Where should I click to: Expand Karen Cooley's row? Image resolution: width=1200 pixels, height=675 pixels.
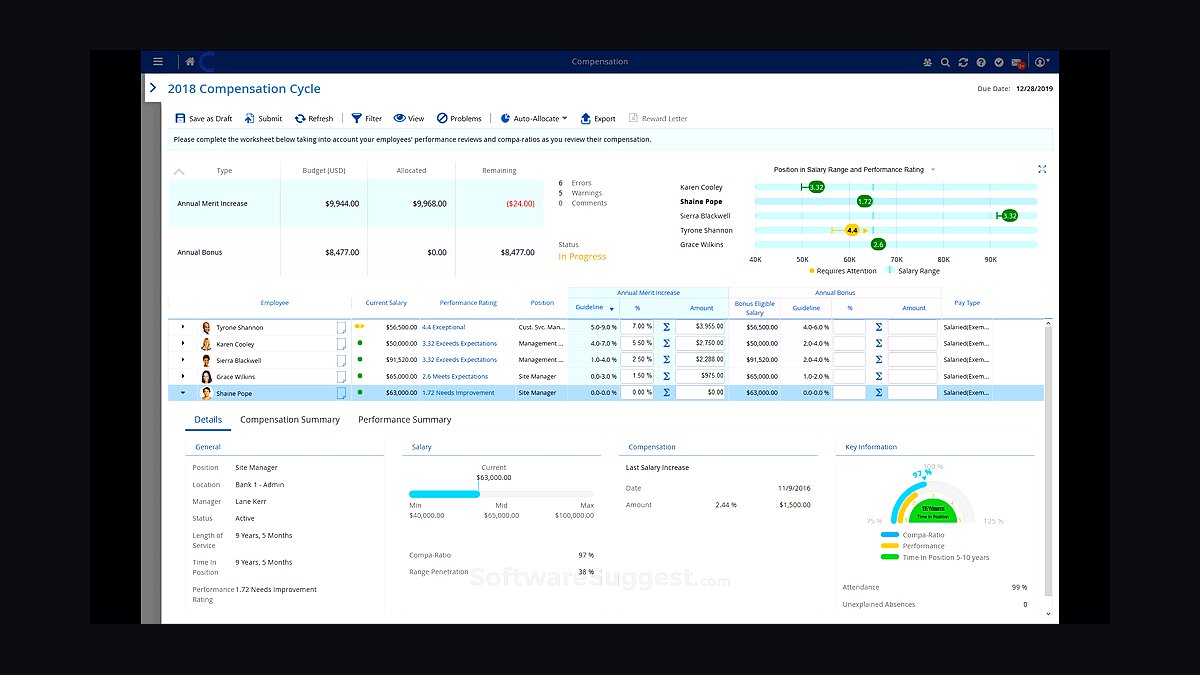(182, 343)
